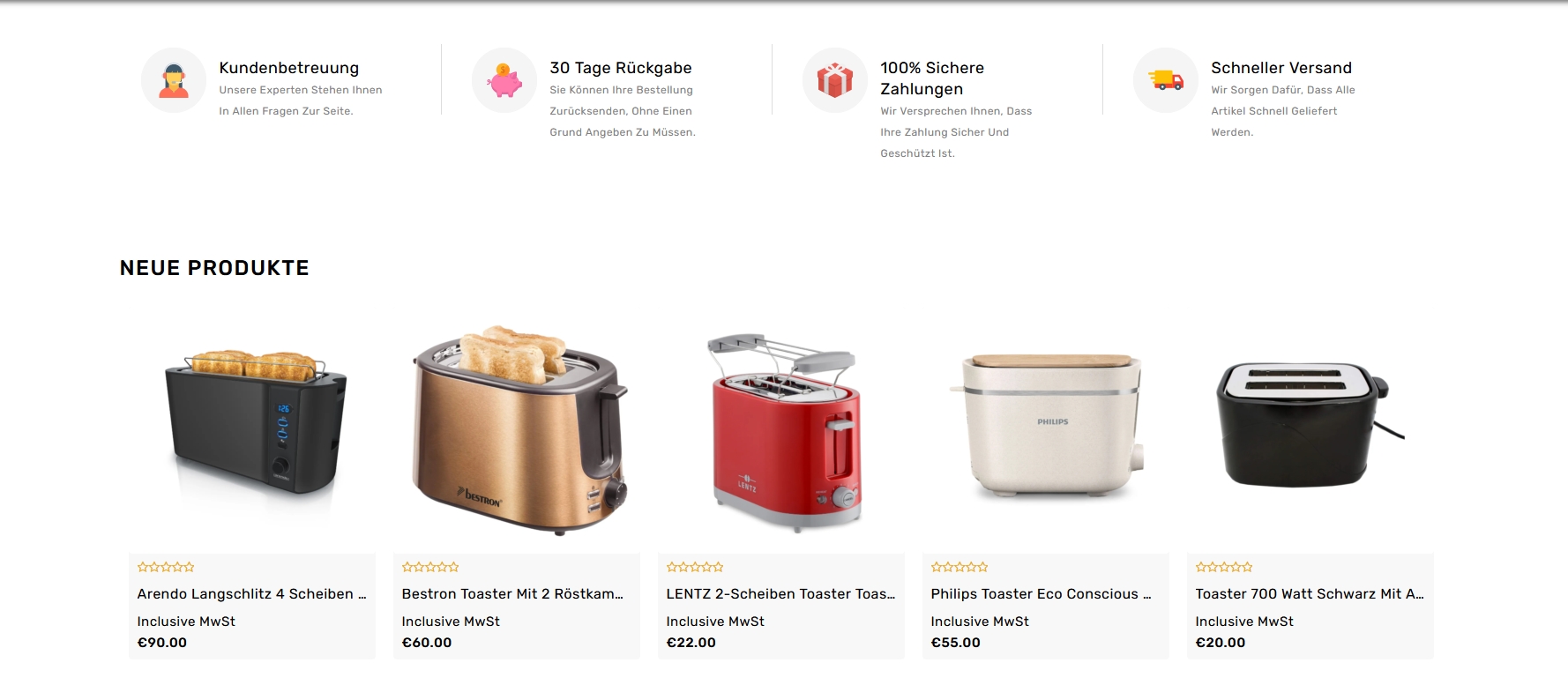Open the Bestron Toaster Mit 2 Röstkam product
The image size is (1568, 685).
(512, 594)
